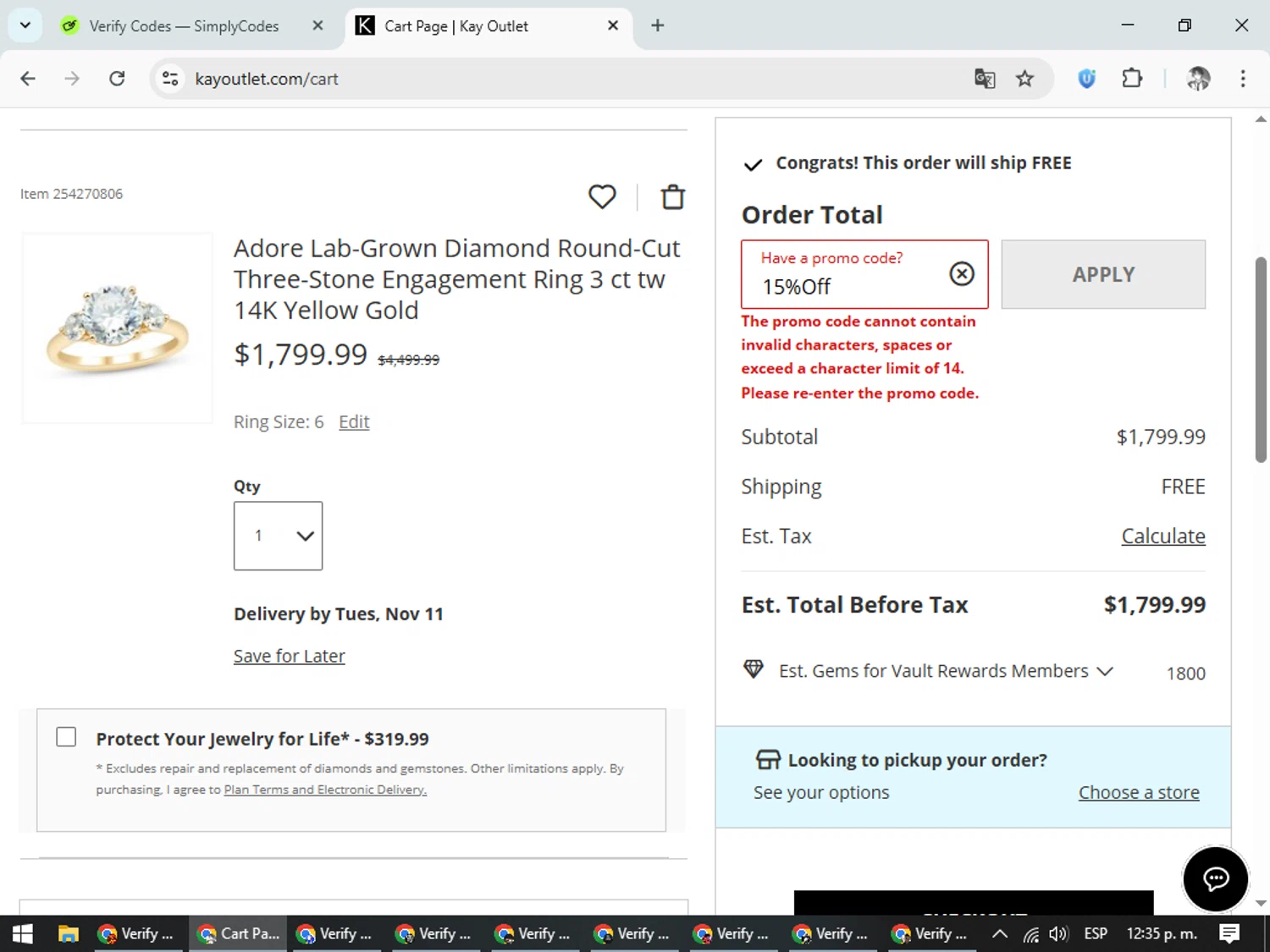Switch to Cart Pa... taskbar window

[237, 933]
